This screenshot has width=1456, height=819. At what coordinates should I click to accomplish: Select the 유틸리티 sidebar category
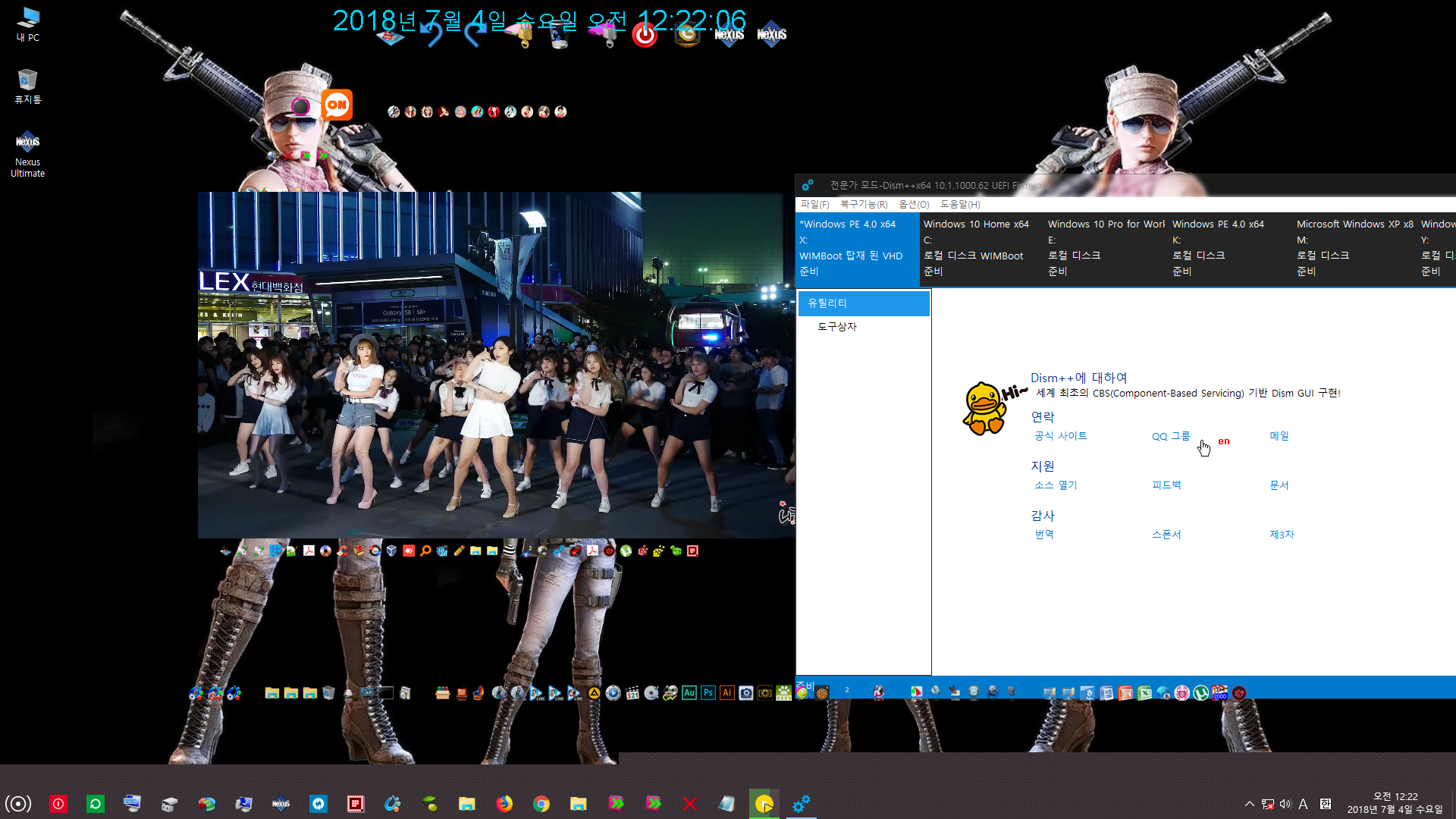[864, 303]
